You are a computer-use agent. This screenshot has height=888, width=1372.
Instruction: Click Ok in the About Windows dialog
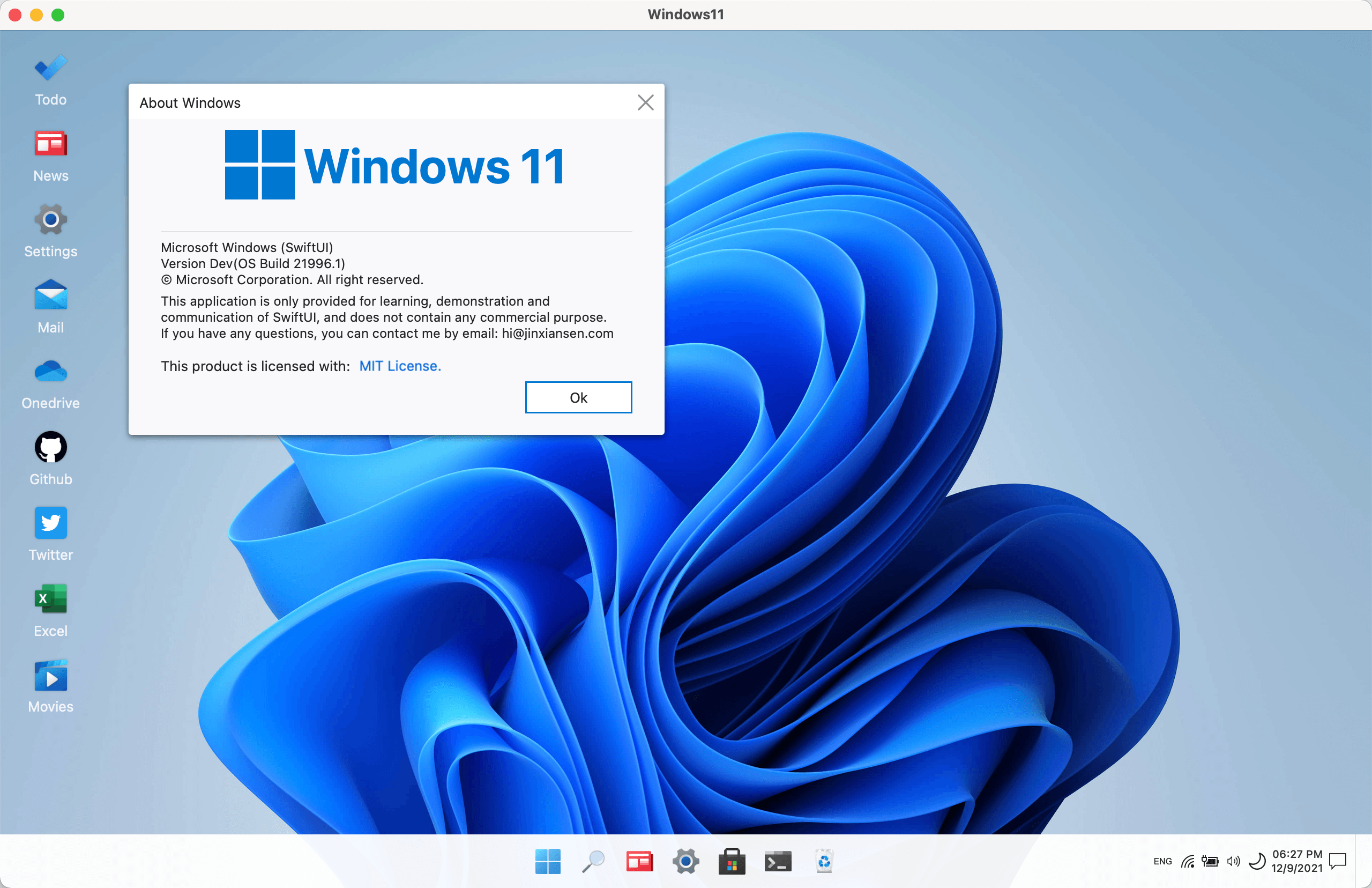point(578,397)
